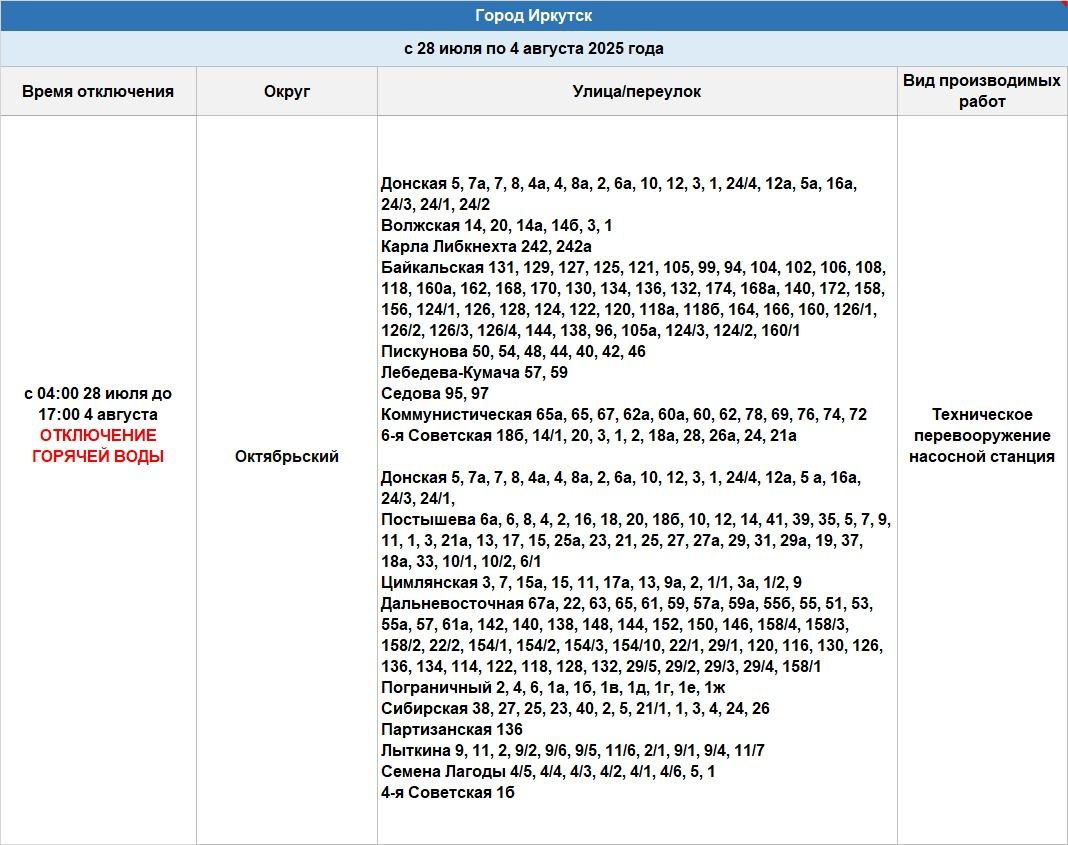Select the date range row for 28 июля
Screen dimensions: 1068x845
pyautogui.click(x=533, y=49)
